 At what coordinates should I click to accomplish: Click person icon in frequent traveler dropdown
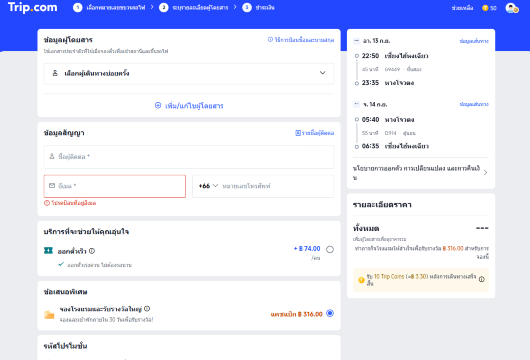tap(55, 73)
